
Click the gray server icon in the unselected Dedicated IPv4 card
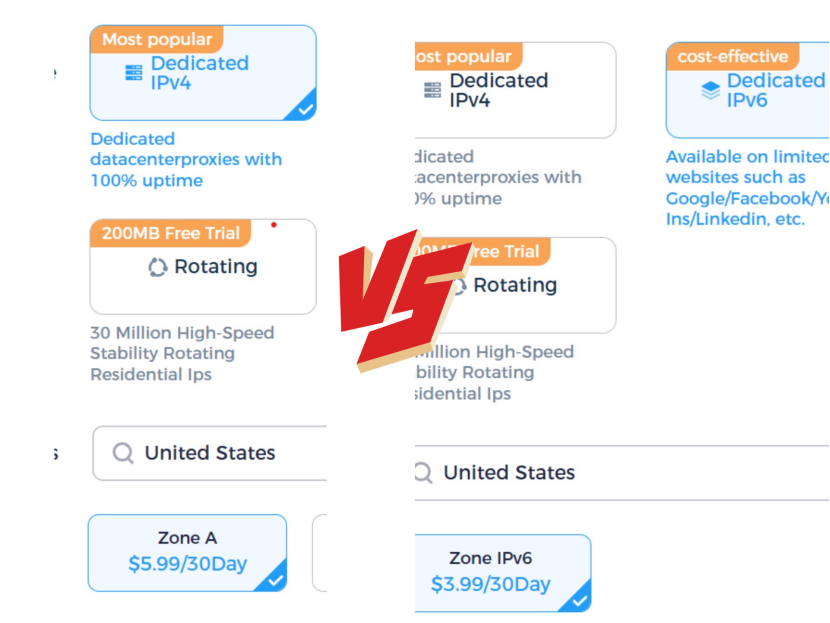(433, 90)
